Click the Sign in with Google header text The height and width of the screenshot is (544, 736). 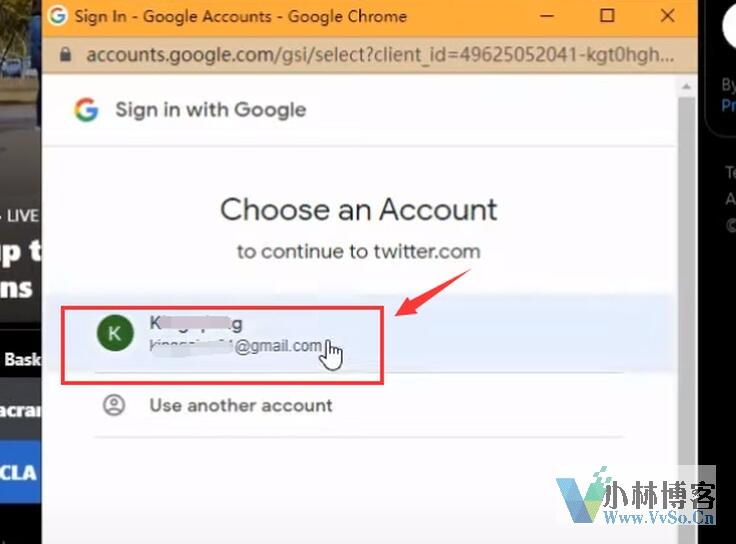211,110
